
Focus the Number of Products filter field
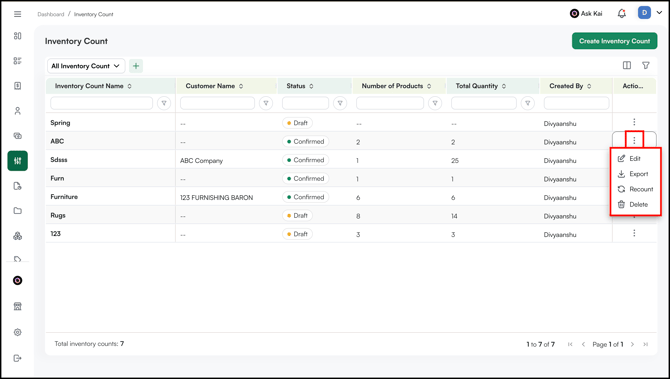tap(390, 103)
